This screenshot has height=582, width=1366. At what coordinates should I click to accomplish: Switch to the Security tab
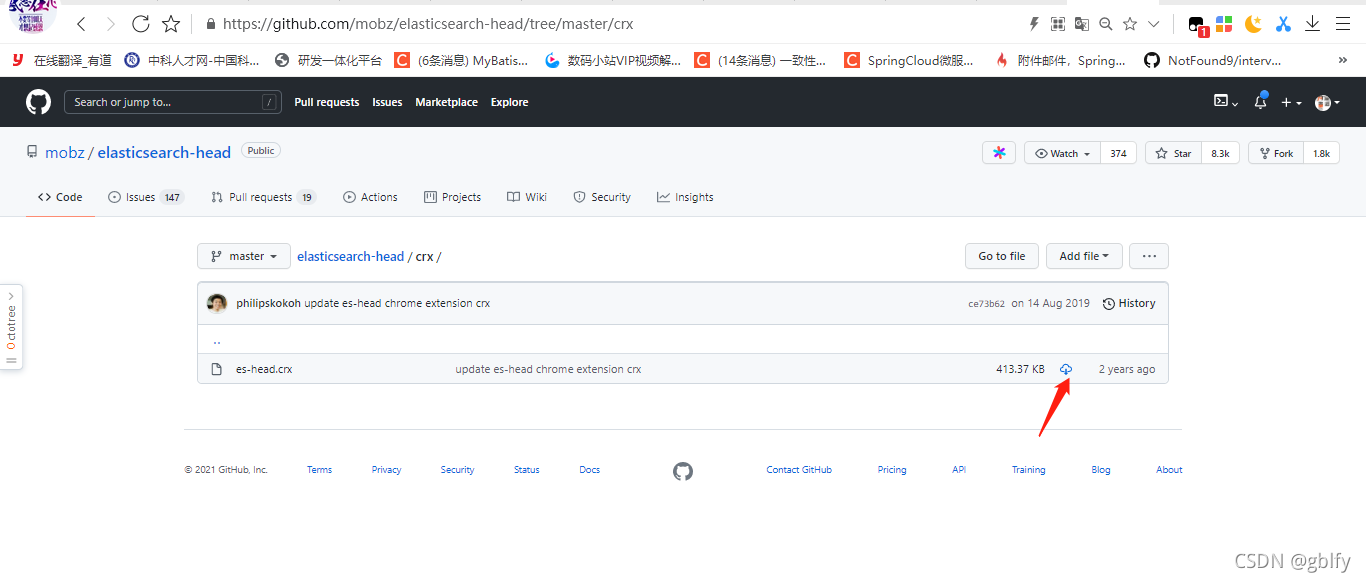602,197
